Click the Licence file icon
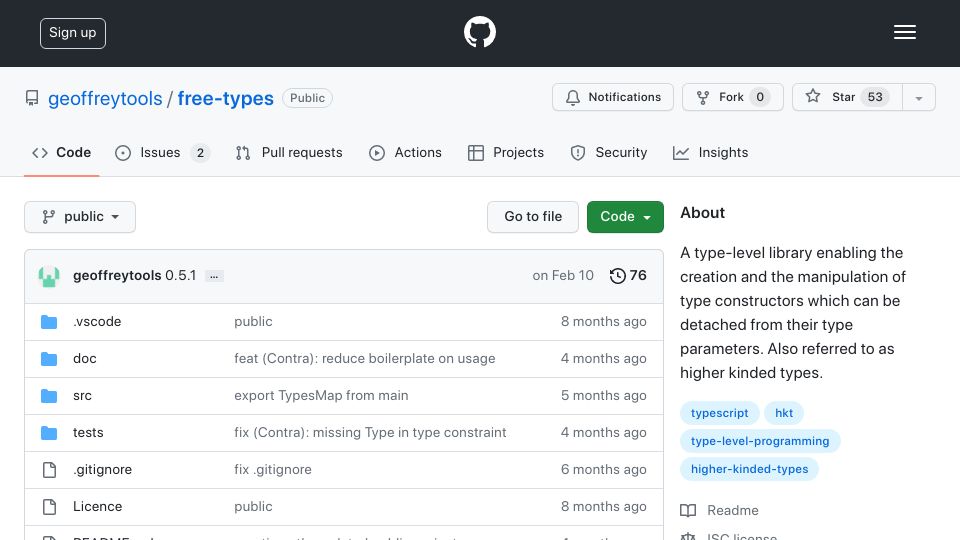This screenshot has width=960, height=540. [49, 506]
